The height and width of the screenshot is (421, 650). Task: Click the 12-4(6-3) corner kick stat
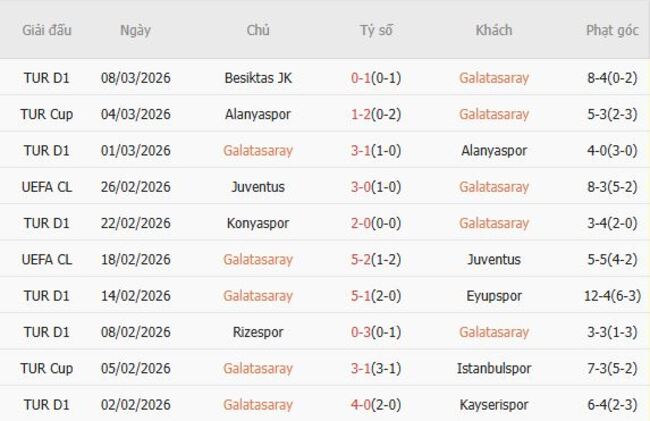(612, 296)
